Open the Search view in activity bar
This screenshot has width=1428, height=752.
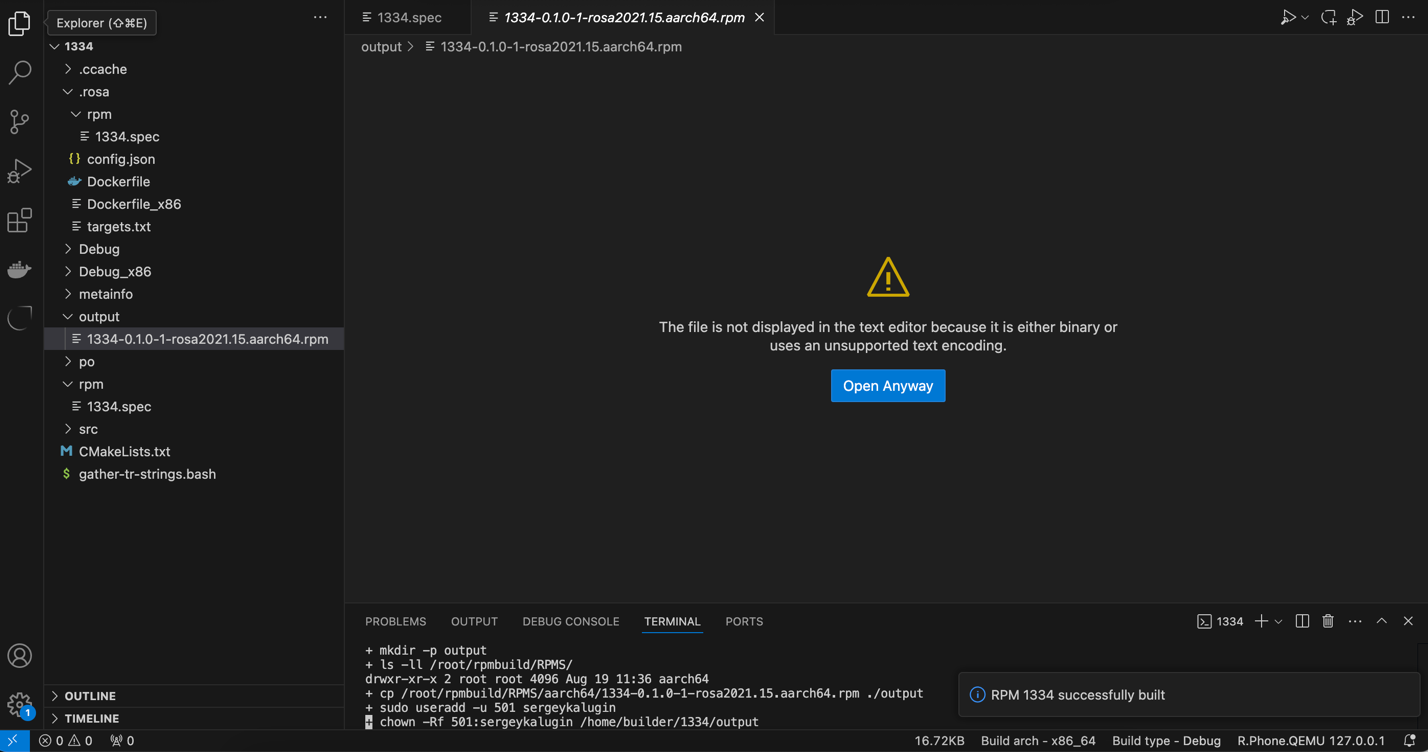click(x=20, y=72)
